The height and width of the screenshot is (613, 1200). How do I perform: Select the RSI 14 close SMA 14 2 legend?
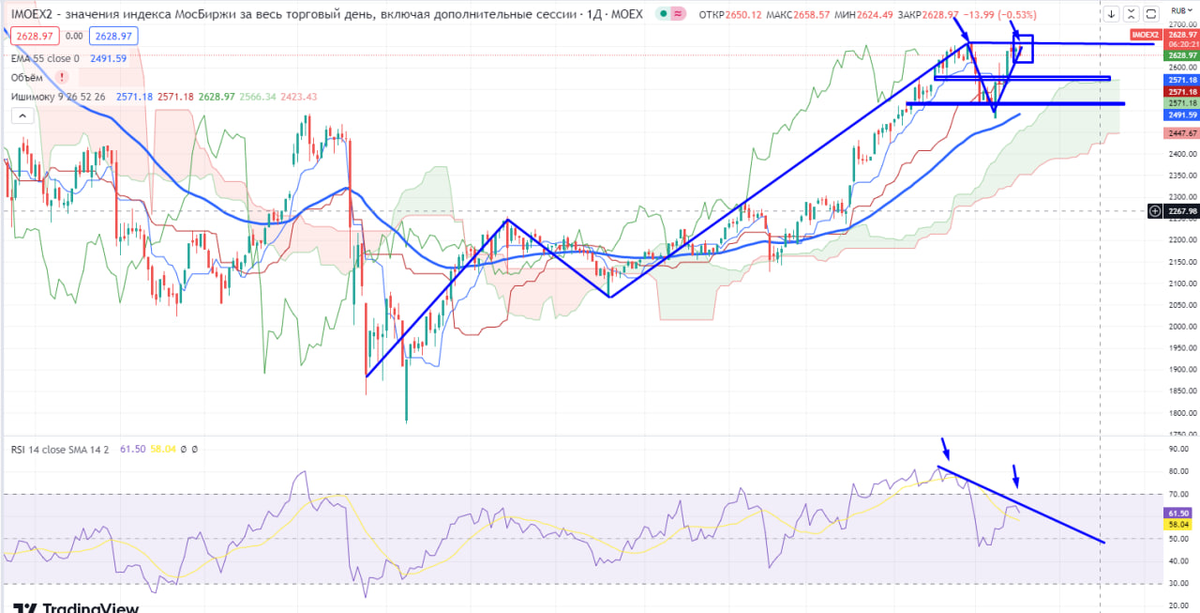coord(59,449)
